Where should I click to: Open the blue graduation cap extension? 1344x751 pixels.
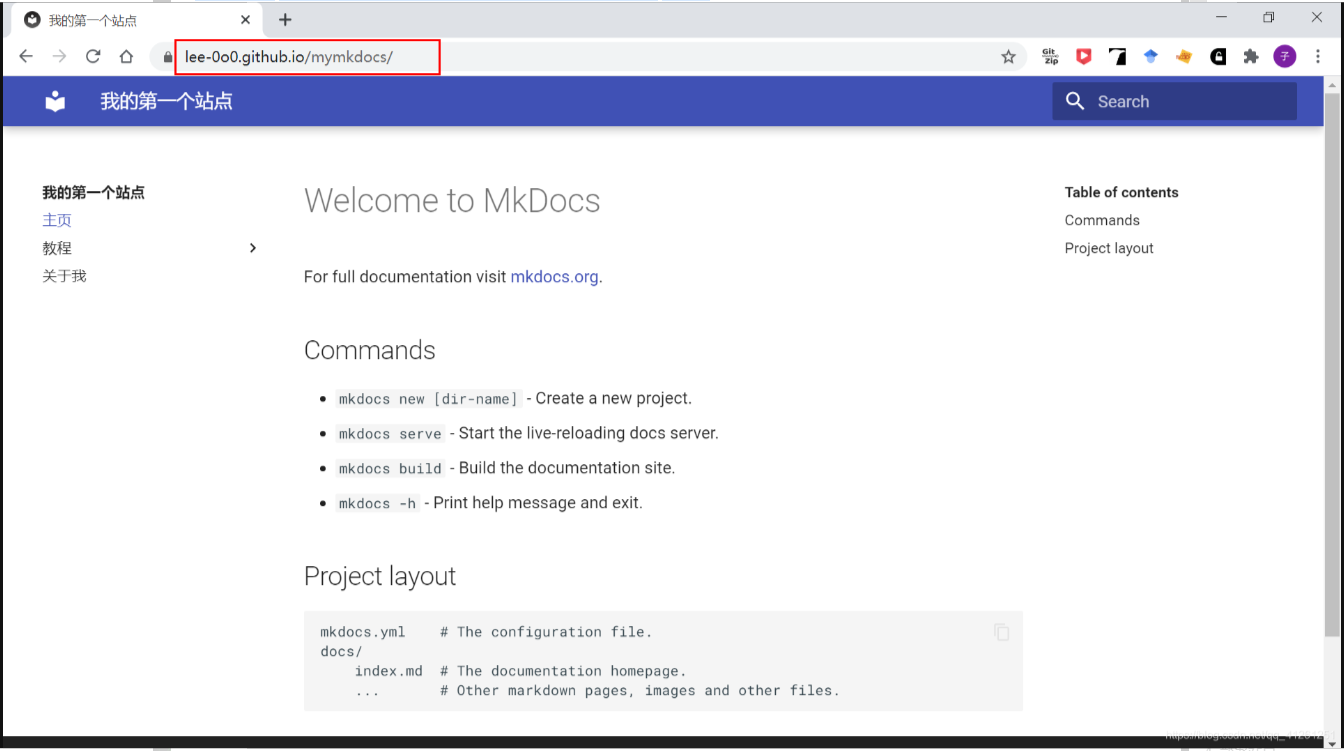click(1151, 57)
